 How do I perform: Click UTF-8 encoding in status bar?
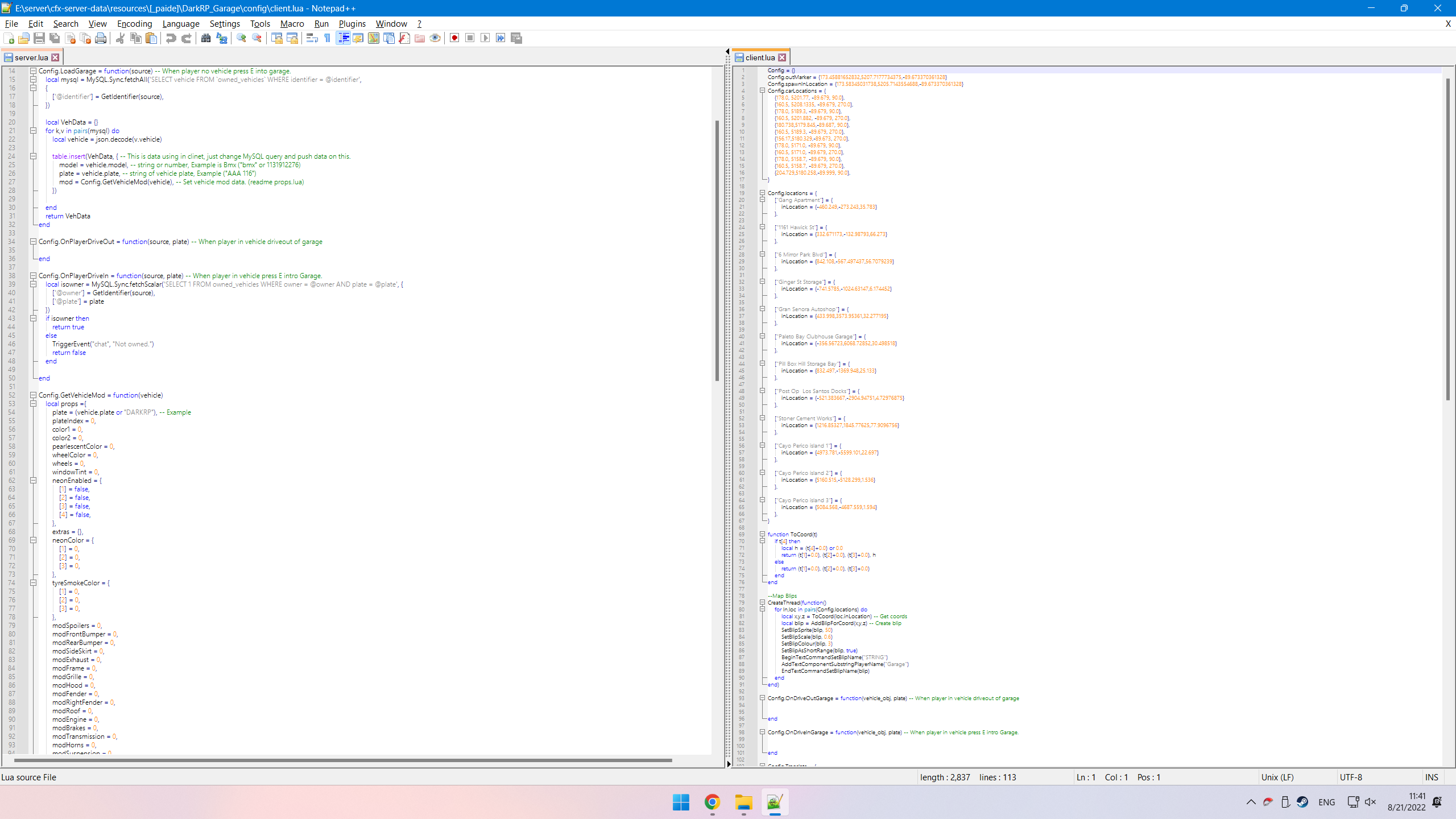[x=1351, y=777]
